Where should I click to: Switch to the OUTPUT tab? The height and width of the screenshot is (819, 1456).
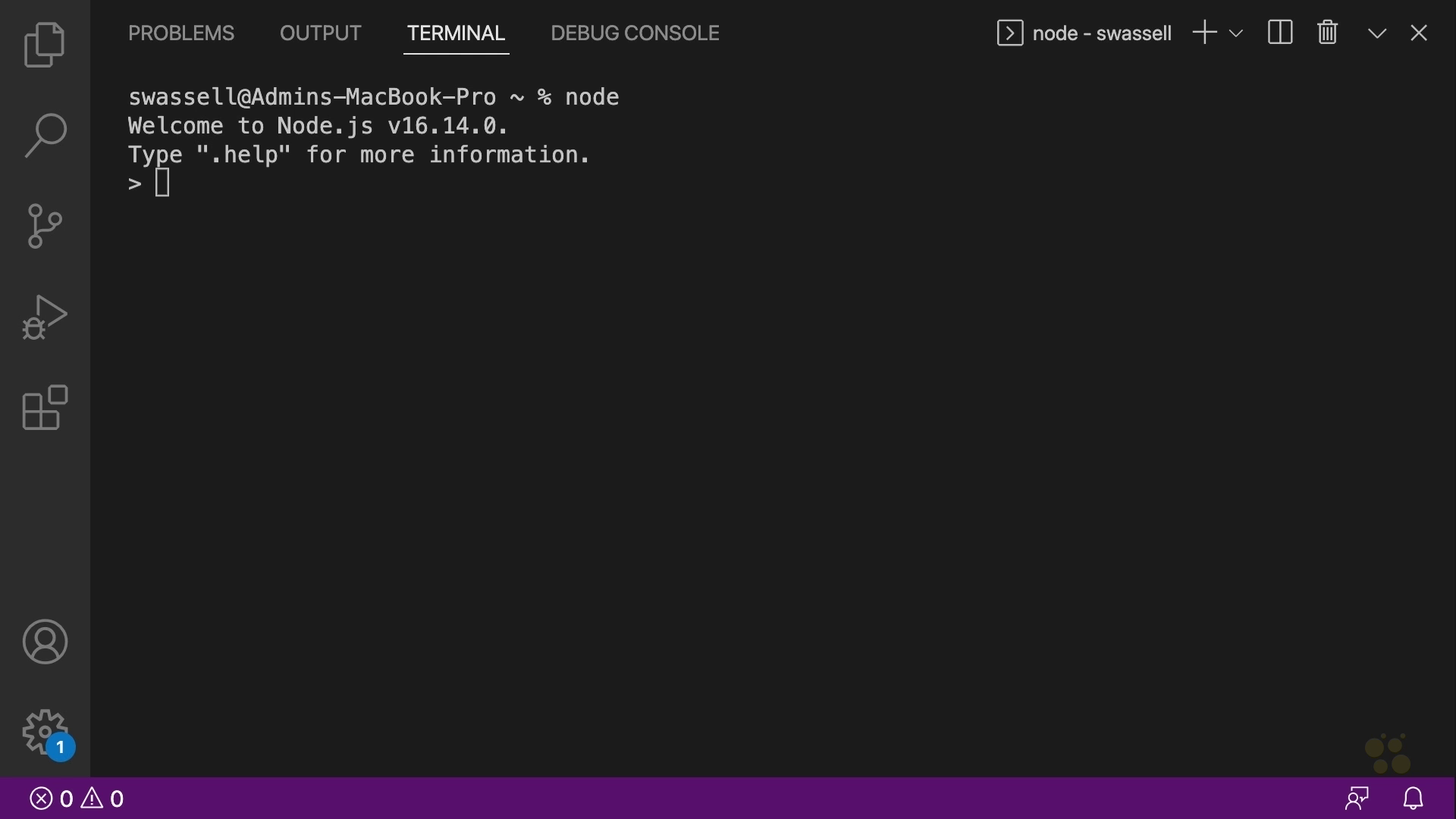tap(320, 33)
